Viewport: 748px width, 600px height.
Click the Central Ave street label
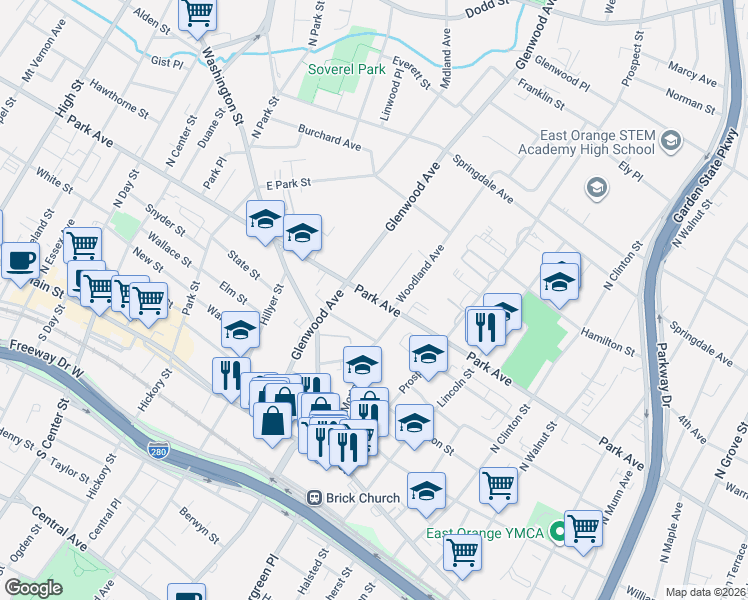(x=60, y=528)
